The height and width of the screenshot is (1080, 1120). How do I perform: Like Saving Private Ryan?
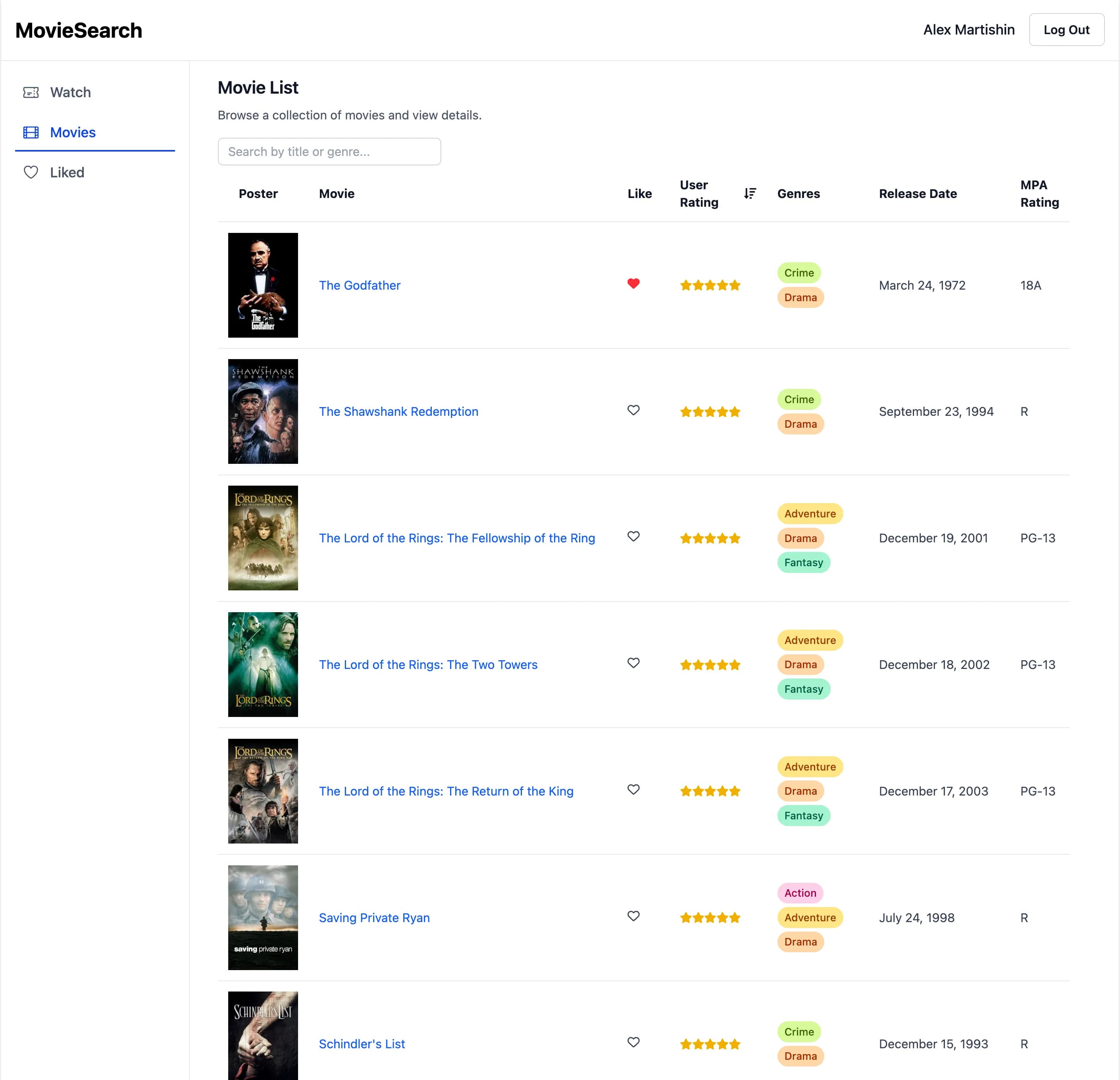633,916
